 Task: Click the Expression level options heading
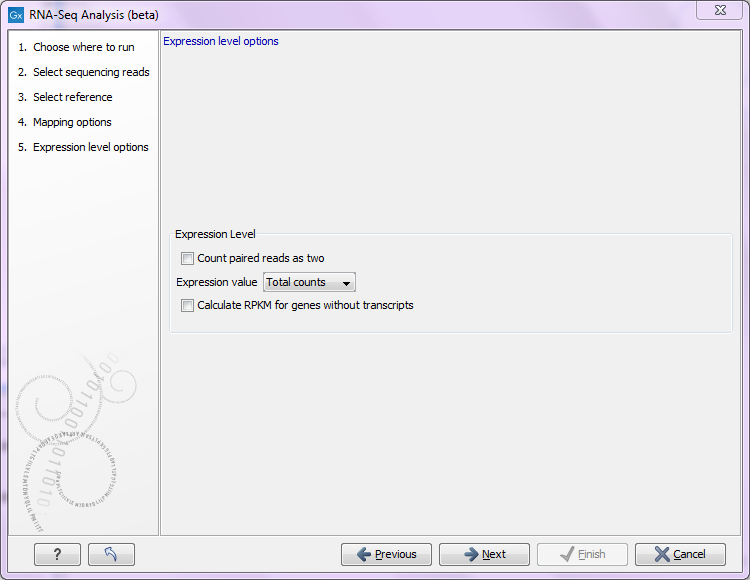(221, 42)
